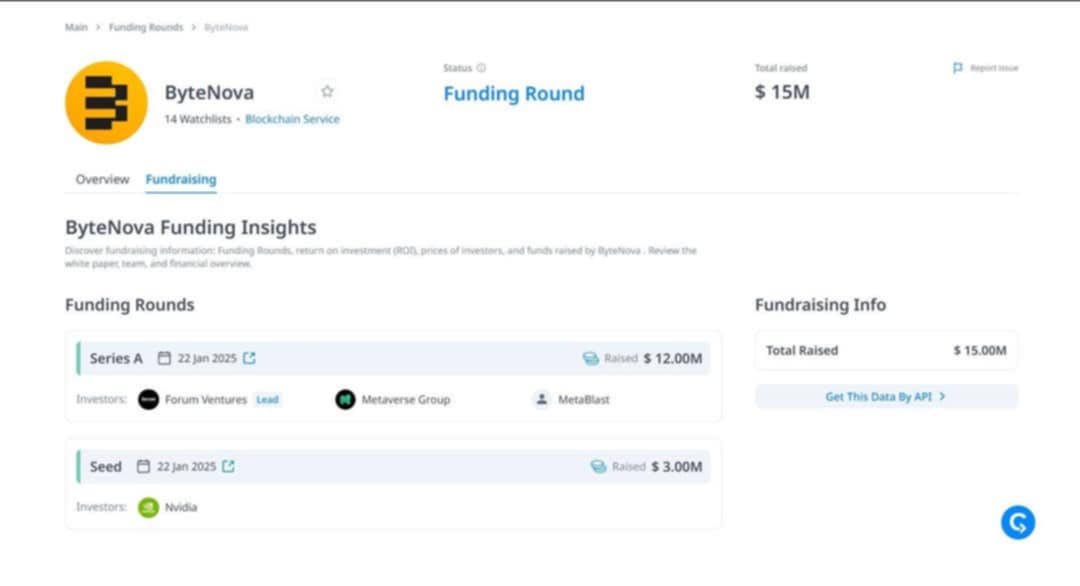Go to Main breadcrumb

[76, 28]
